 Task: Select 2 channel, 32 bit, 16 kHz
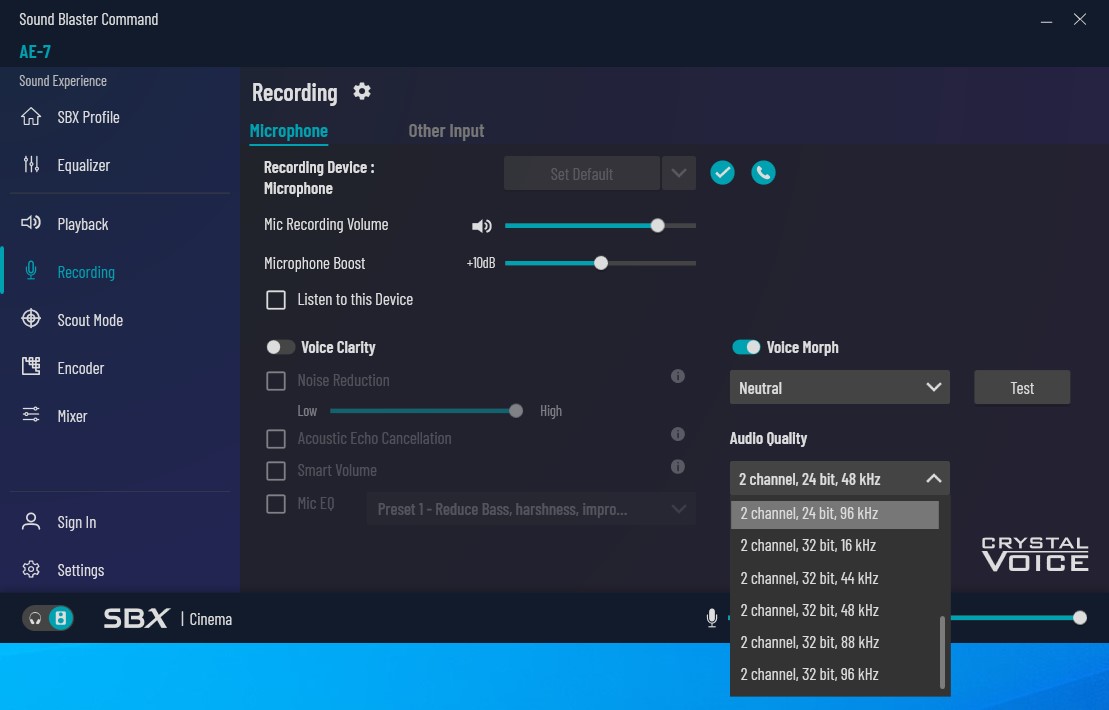(x=835, y=545)
